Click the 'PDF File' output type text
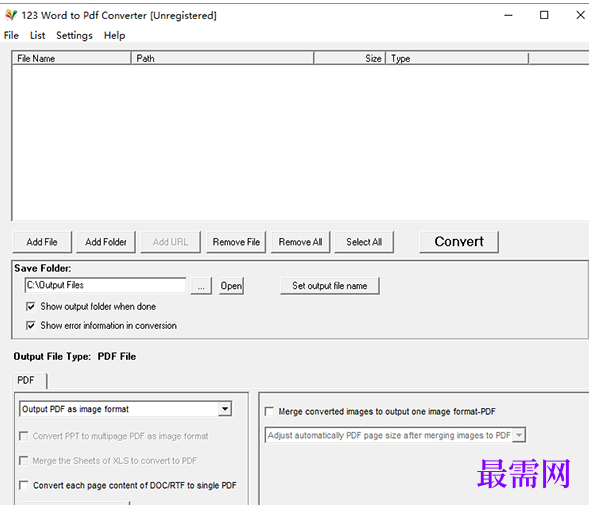This screenshot has width=589, height=505. pyautogui.click(x=117, y=356)
